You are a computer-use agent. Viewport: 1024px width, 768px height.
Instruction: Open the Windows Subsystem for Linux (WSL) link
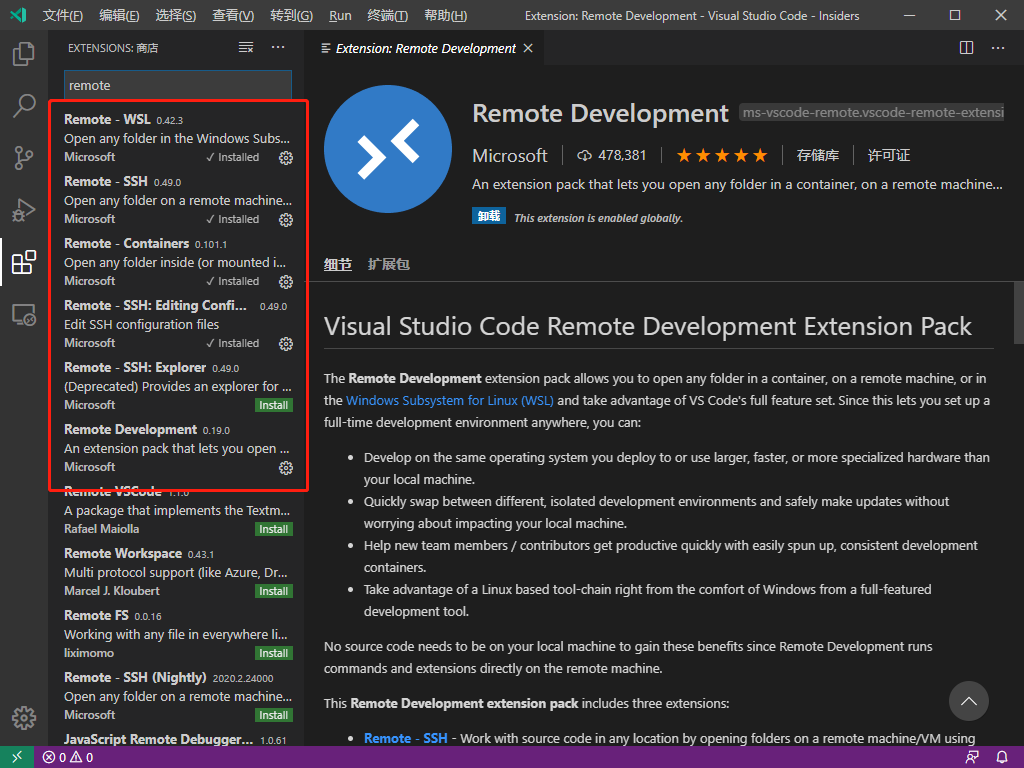450,400
